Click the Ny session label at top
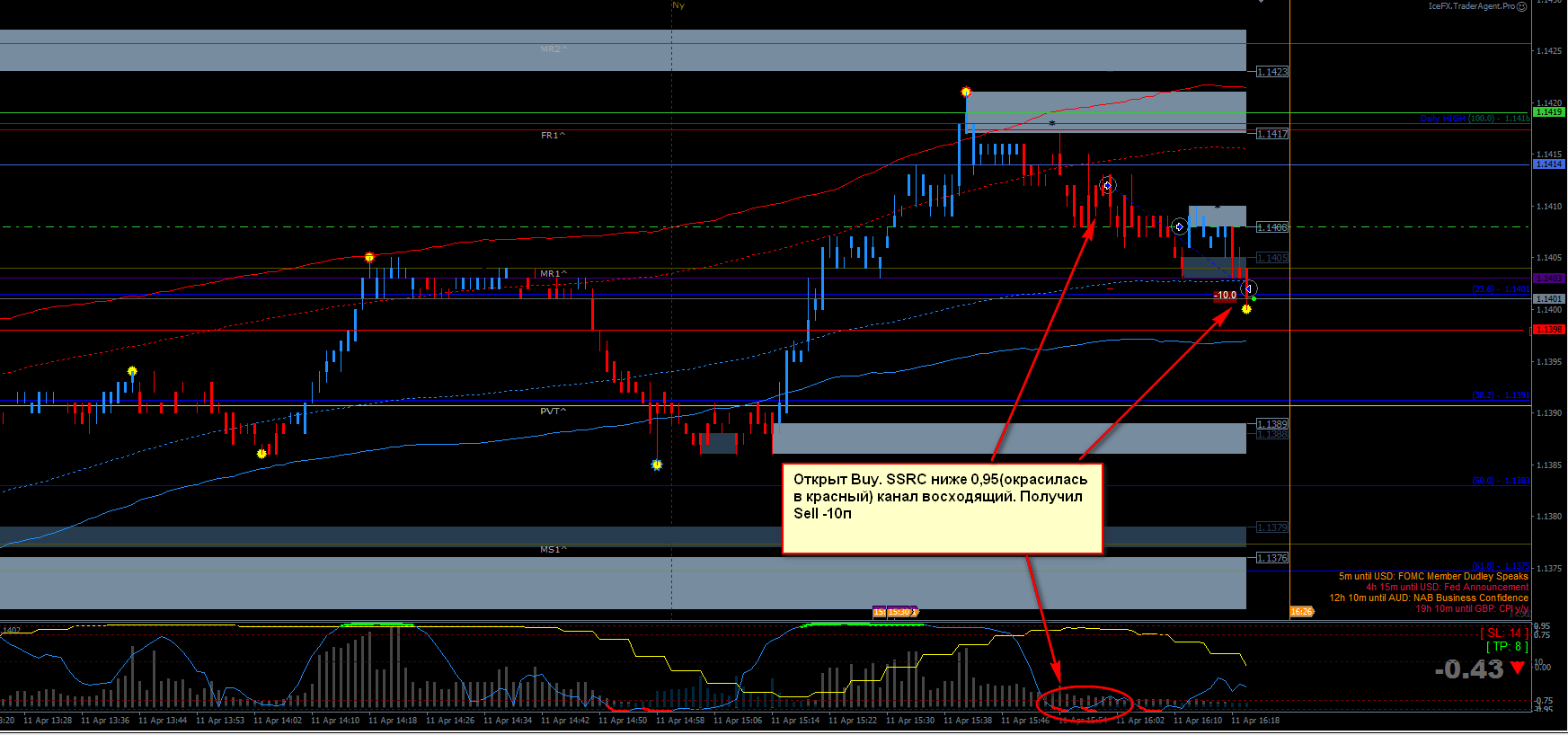Image resolution: width=1568 pixels, height=735 pixels. point(678,5)
